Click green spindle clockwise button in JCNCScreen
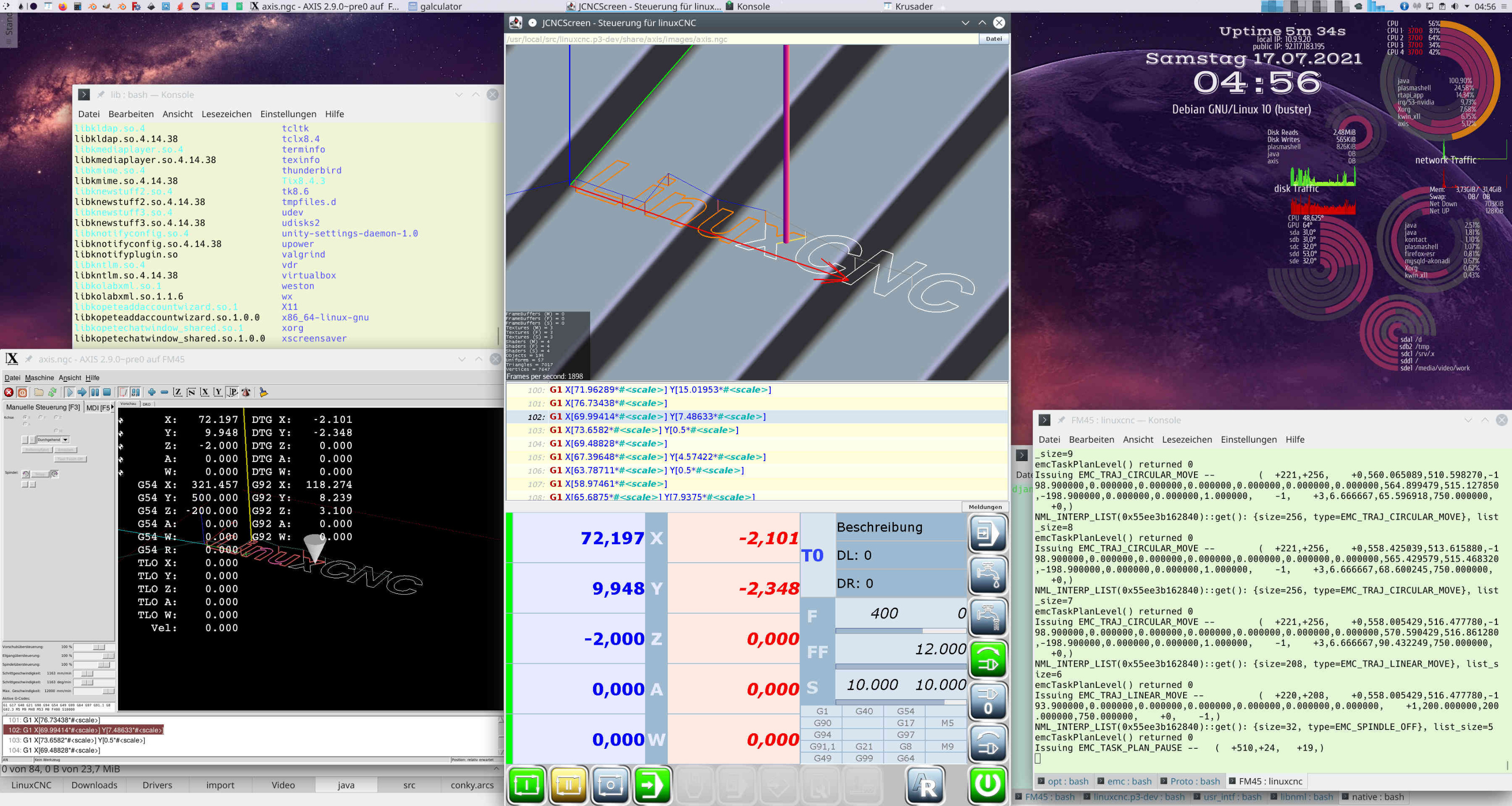The image size is (1512, 806). (x=988, y=659)
